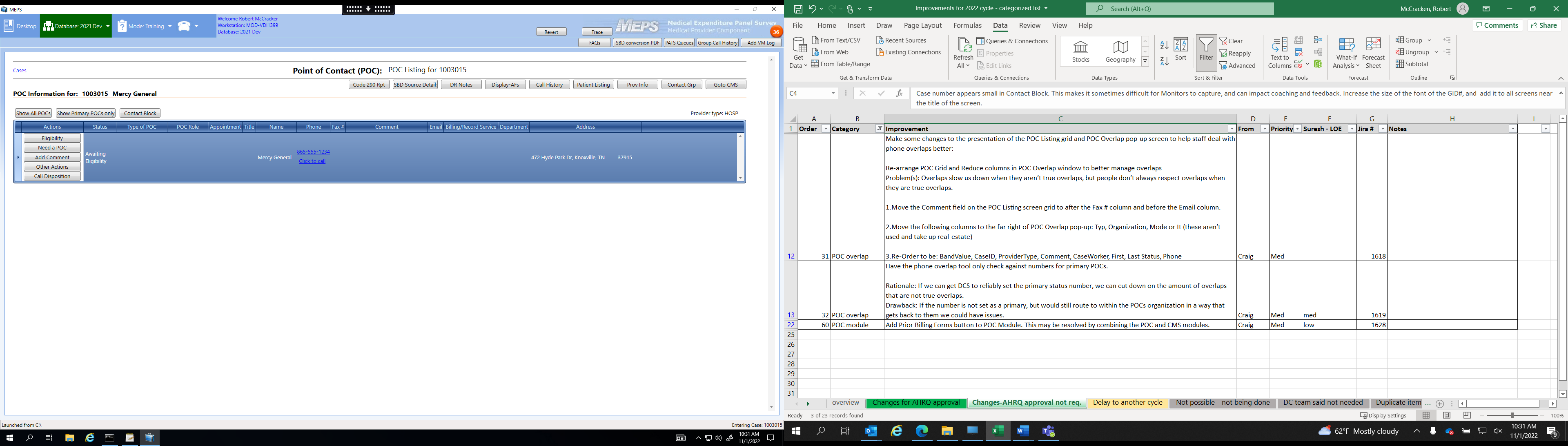Toggle Show Primary POCs only
The image size is (1568, 446).
[x=86, y=113]
